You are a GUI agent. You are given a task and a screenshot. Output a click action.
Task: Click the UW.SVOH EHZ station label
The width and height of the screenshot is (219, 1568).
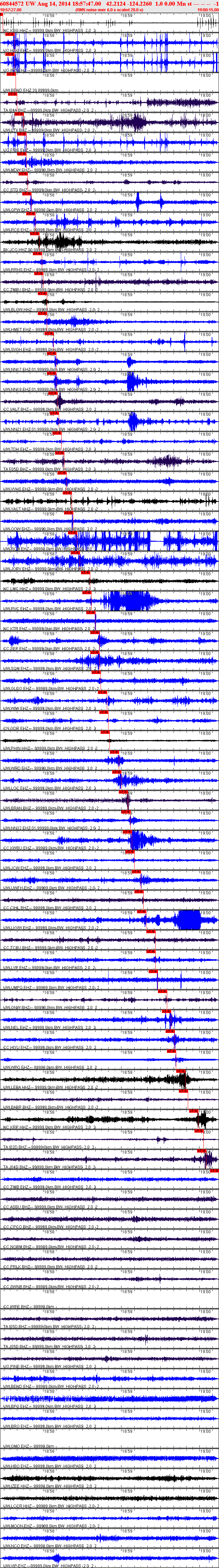50,349
